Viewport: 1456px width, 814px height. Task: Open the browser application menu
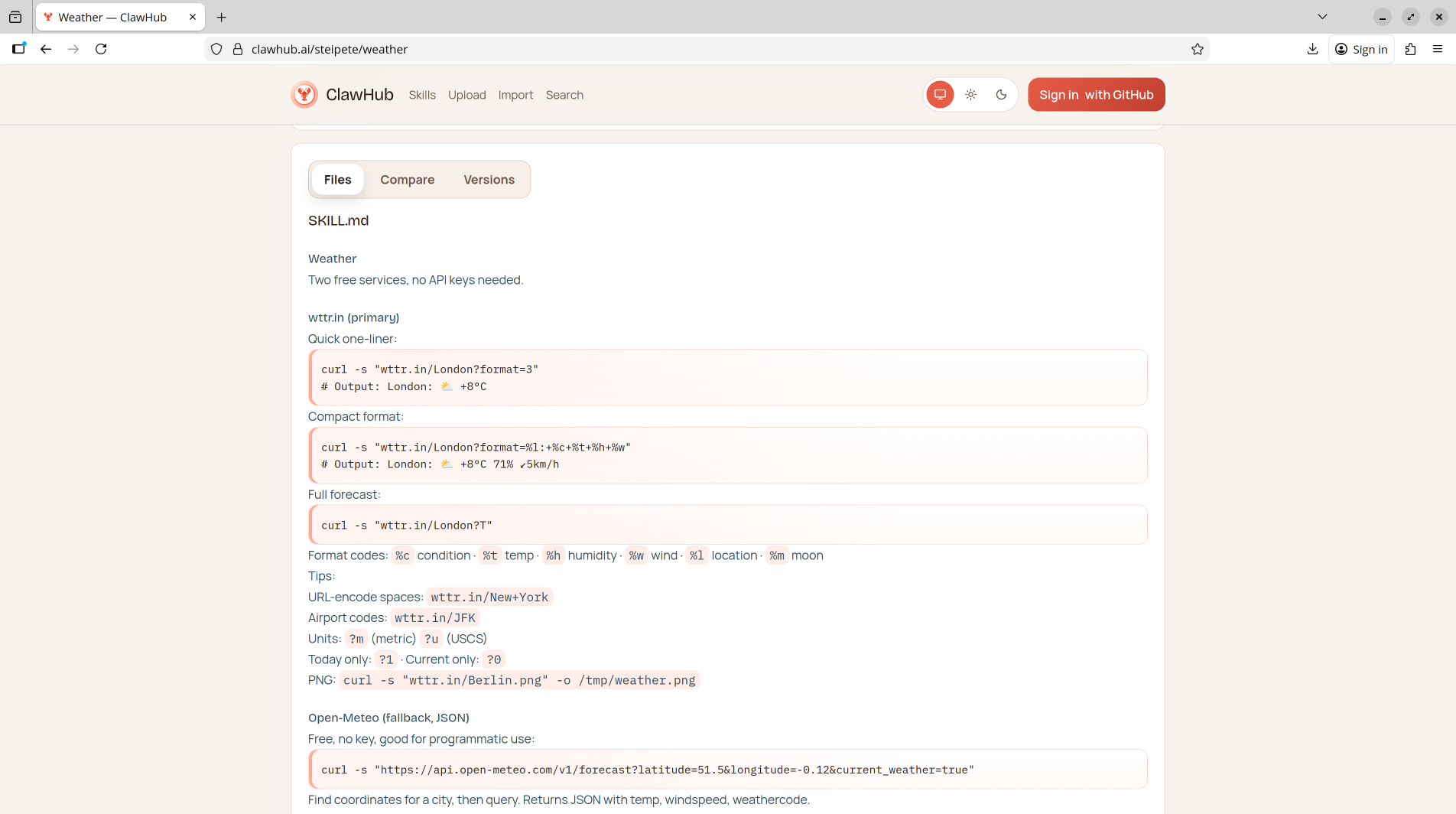point(1438,49)
